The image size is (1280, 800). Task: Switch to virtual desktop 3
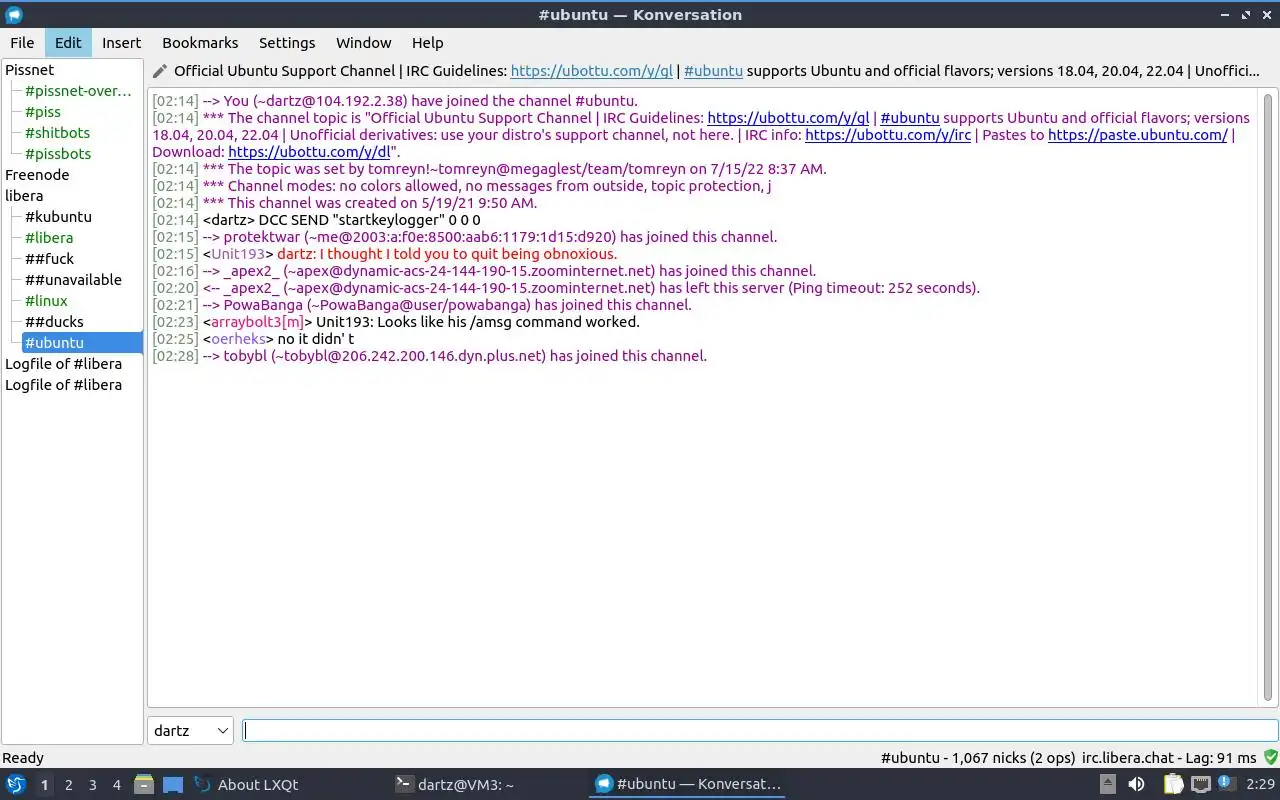point(93,785)
